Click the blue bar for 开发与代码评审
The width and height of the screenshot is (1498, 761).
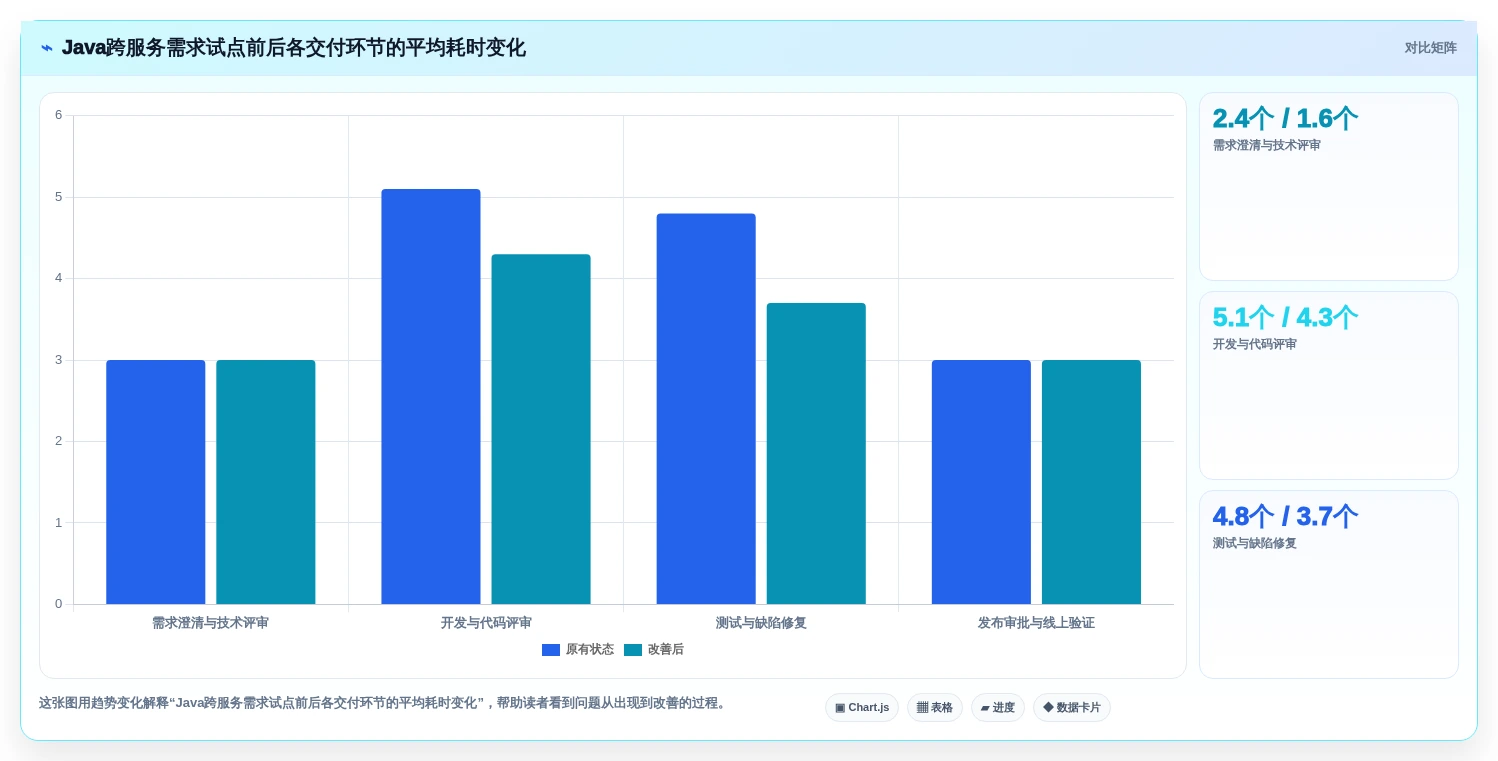pyautogui.click(x=431, y=396)
